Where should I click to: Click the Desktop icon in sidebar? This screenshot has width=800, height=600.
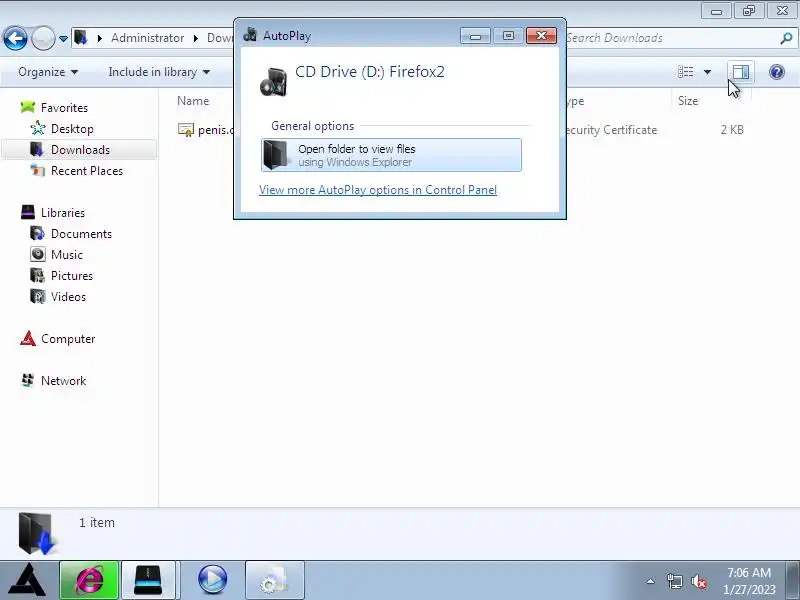pos(37,128)
